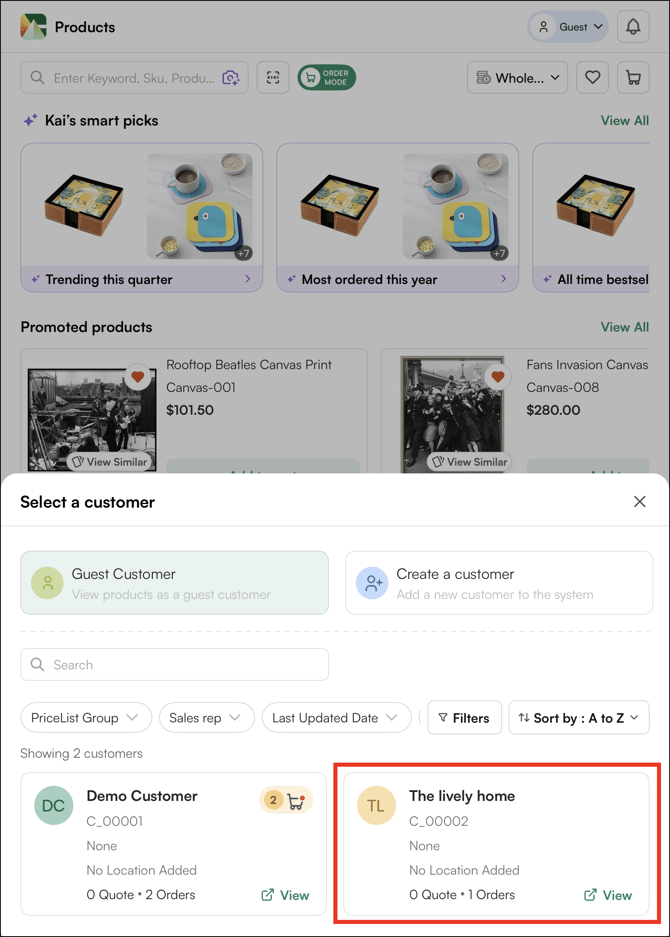Expand the Last Updated Date filter
The image size is (670, 937).
coord(336,718)
